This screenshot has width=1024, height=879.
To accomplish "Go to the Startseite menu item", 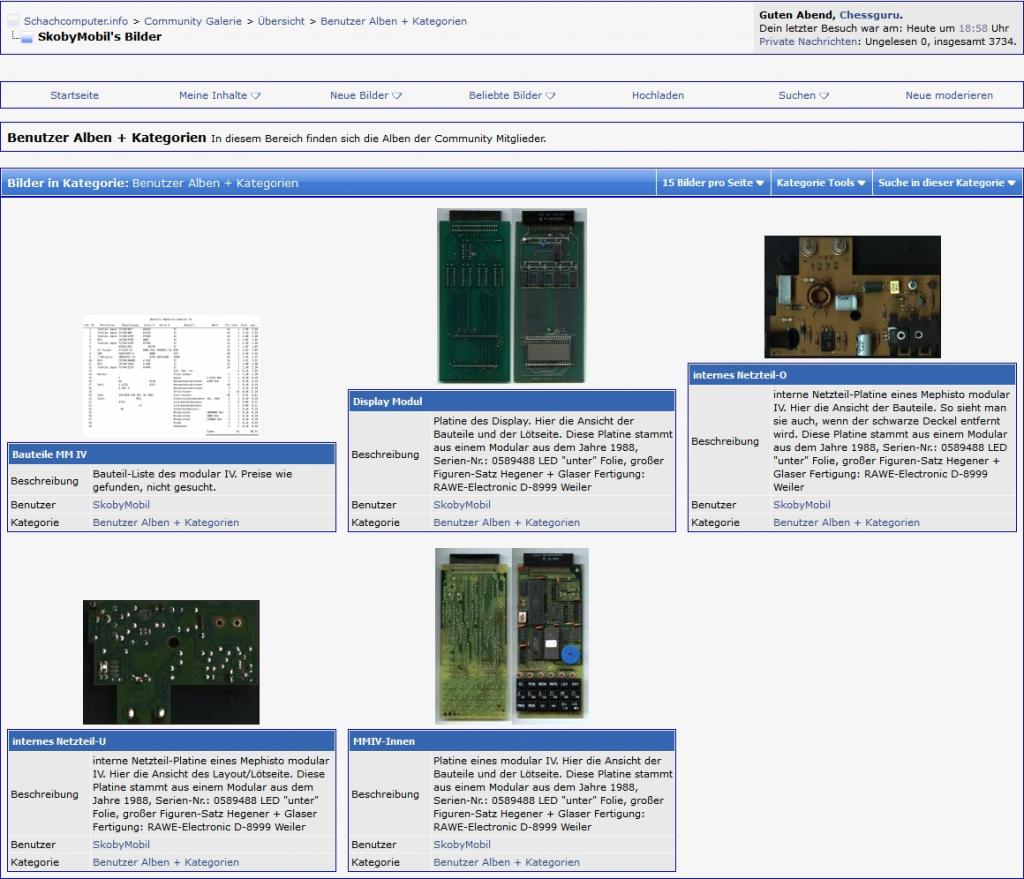I will [75, 96].
